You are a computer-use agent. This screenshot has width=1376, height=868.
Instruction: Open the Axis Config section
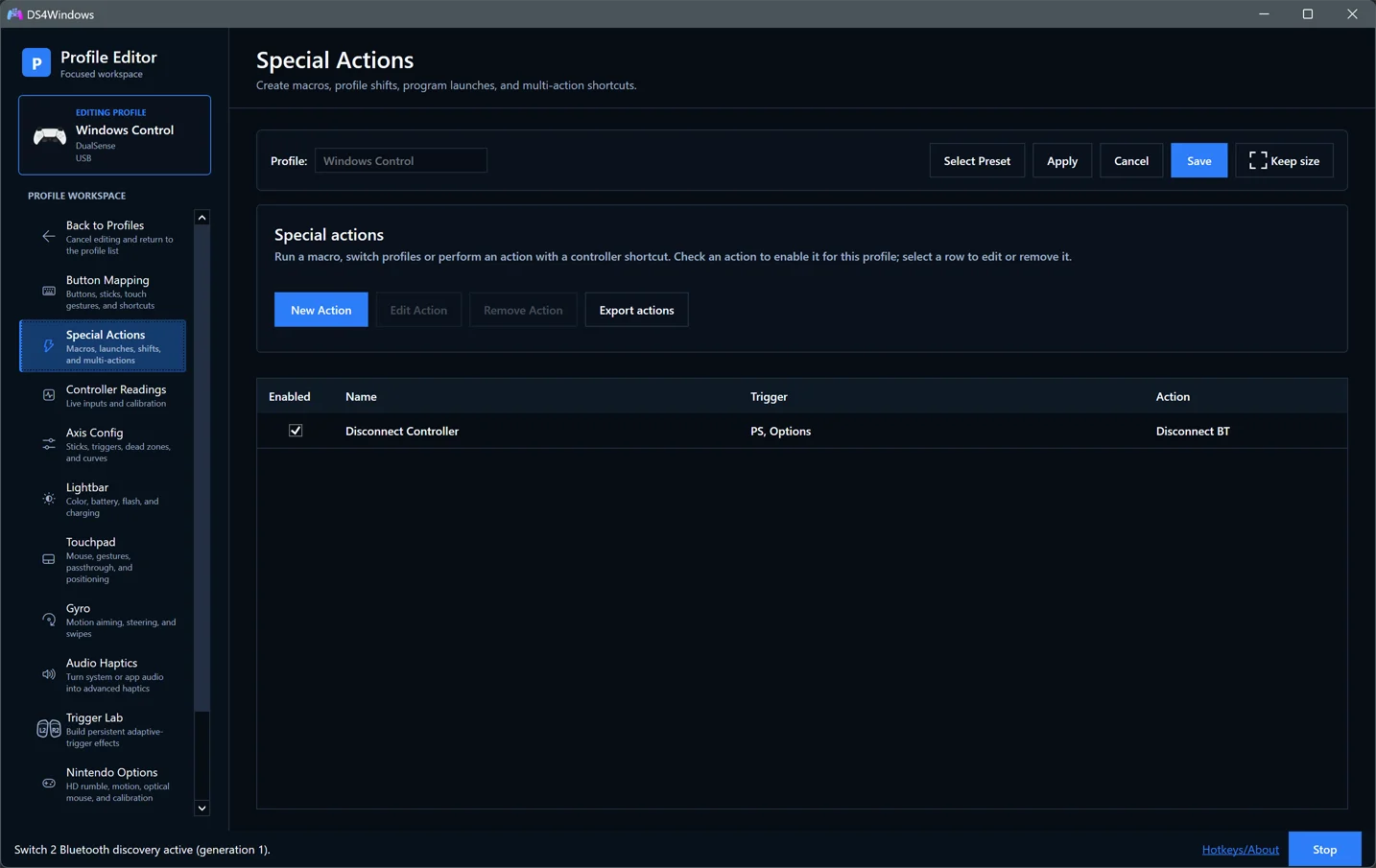[103, 444]
